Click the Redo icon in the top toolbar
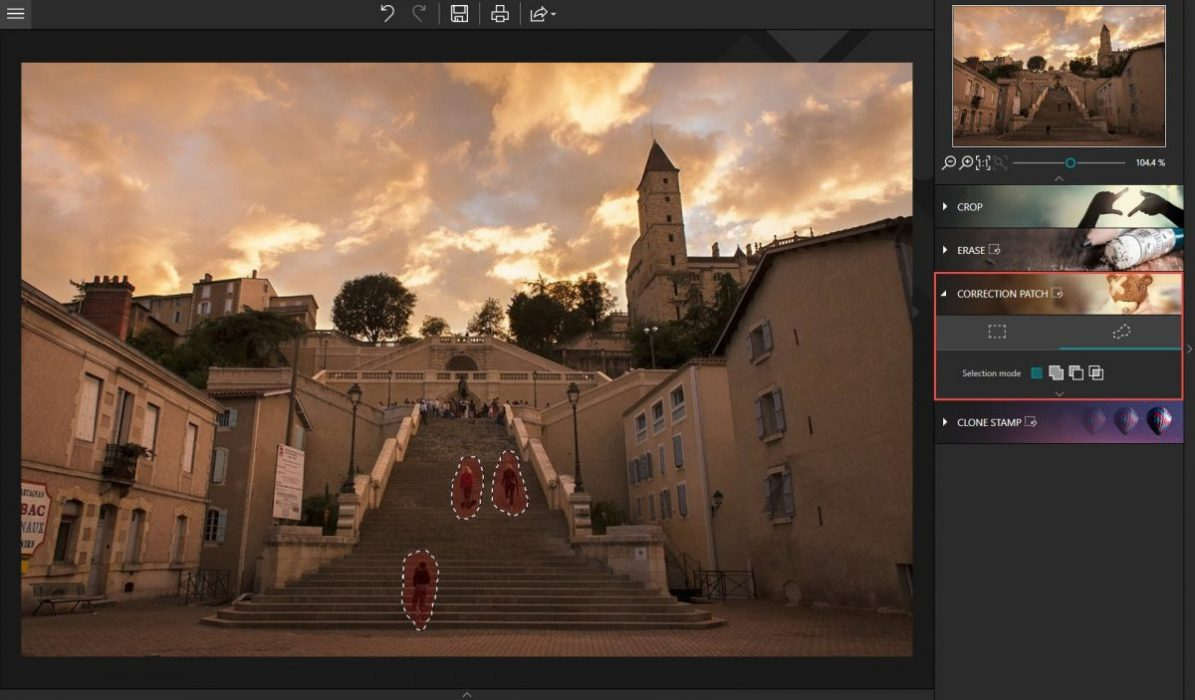Image resolution: width=1195 pixels, height=700 pixels. 418,13
